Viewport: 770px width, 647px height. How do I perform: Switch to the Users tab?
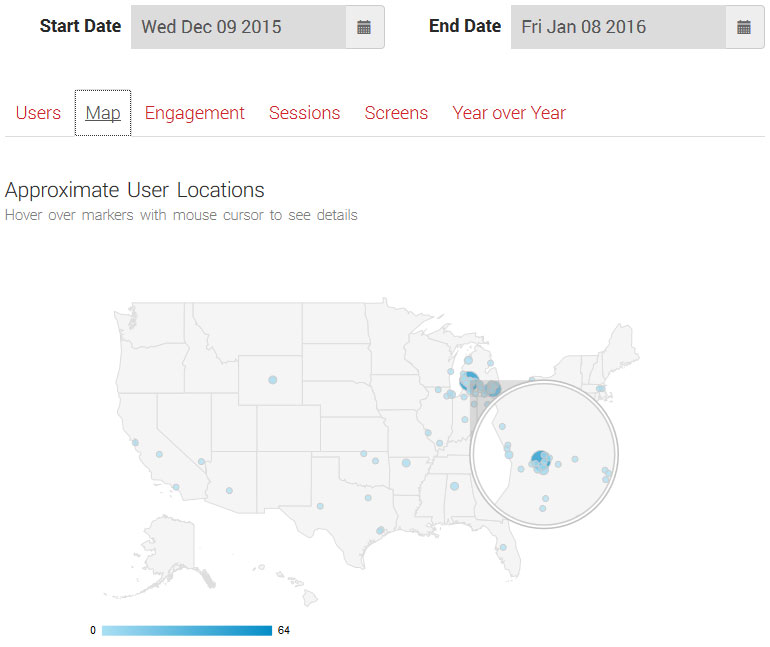pyautogui.click(x=38, y=113)
